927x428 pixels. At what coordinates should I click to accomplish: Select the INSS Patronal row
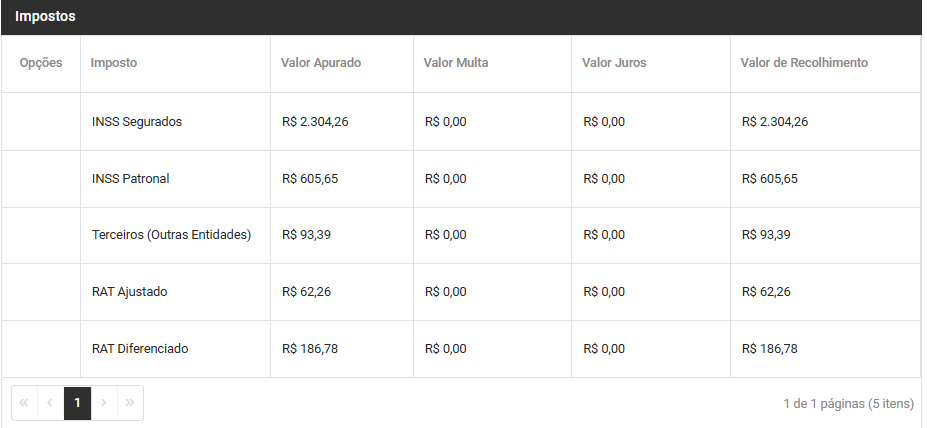coord(131,179)
